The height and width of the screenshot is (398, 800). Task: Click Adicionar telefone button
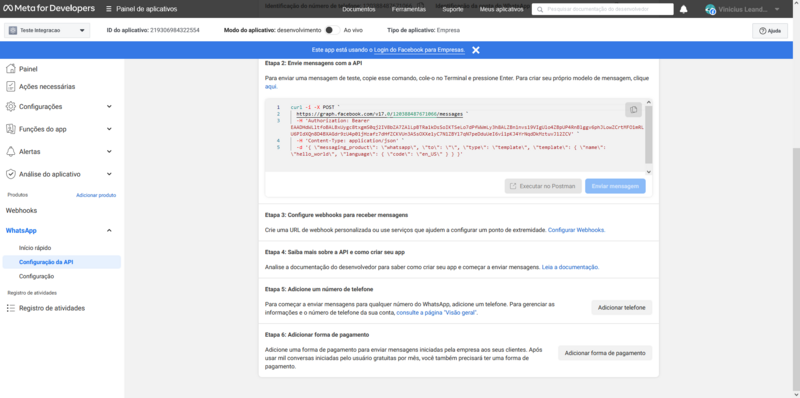pos(621,308)
